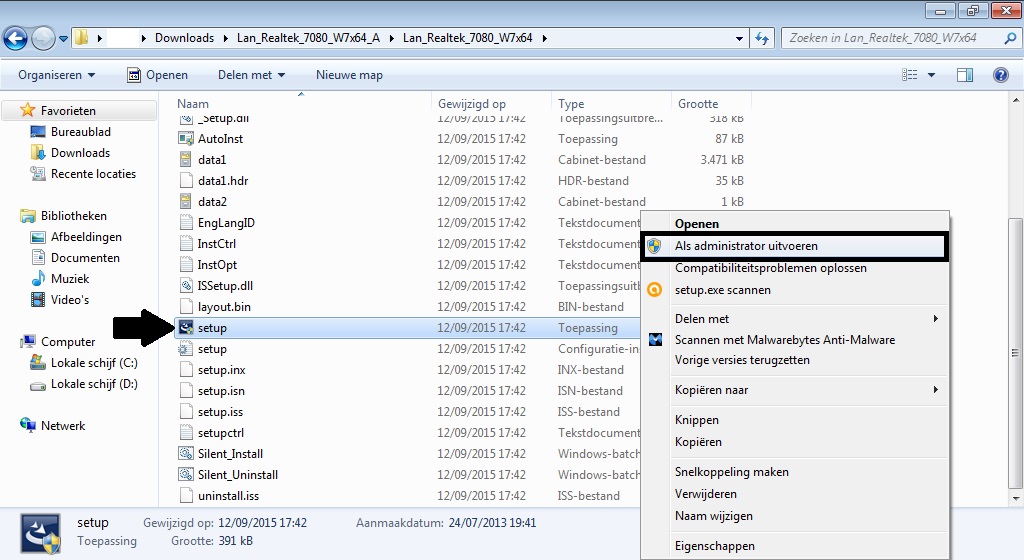Image resolution: width=1024 pixels, height=560 pixels.
Task: Open the address bar history dropdown
Action: click(739, 39)
